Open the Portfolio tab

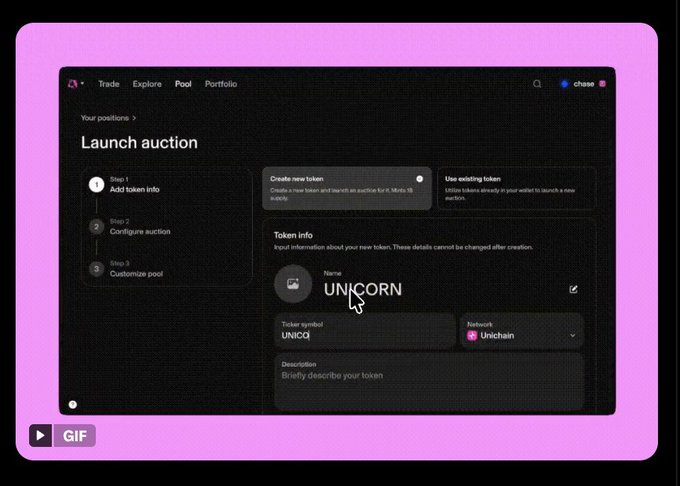click(x=221, y=84)
